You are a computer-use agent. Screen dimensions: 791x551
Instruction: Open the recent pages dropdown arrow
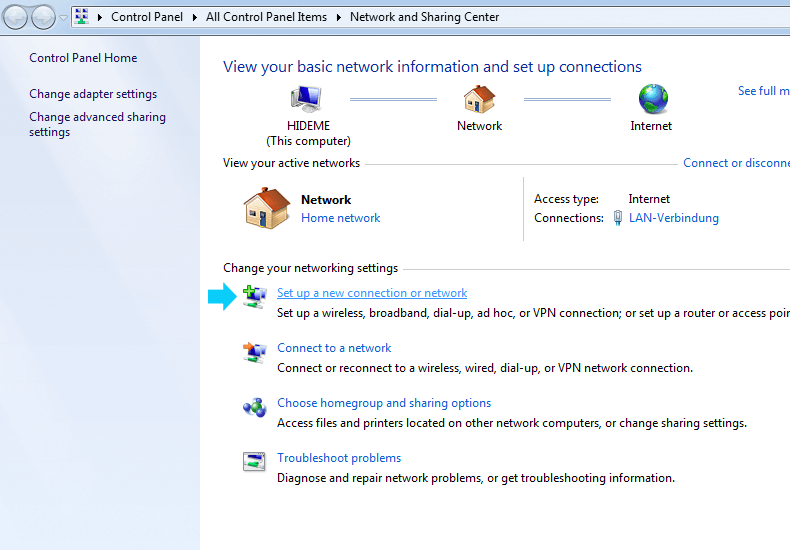[63, 18]
